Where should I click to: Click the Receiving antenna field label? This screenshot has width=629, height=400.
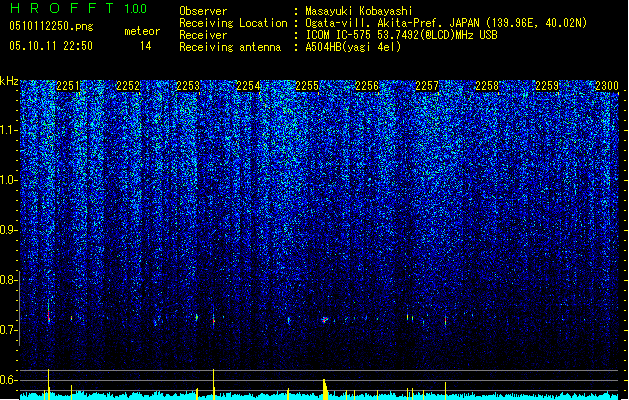click(x=230, y=47)
